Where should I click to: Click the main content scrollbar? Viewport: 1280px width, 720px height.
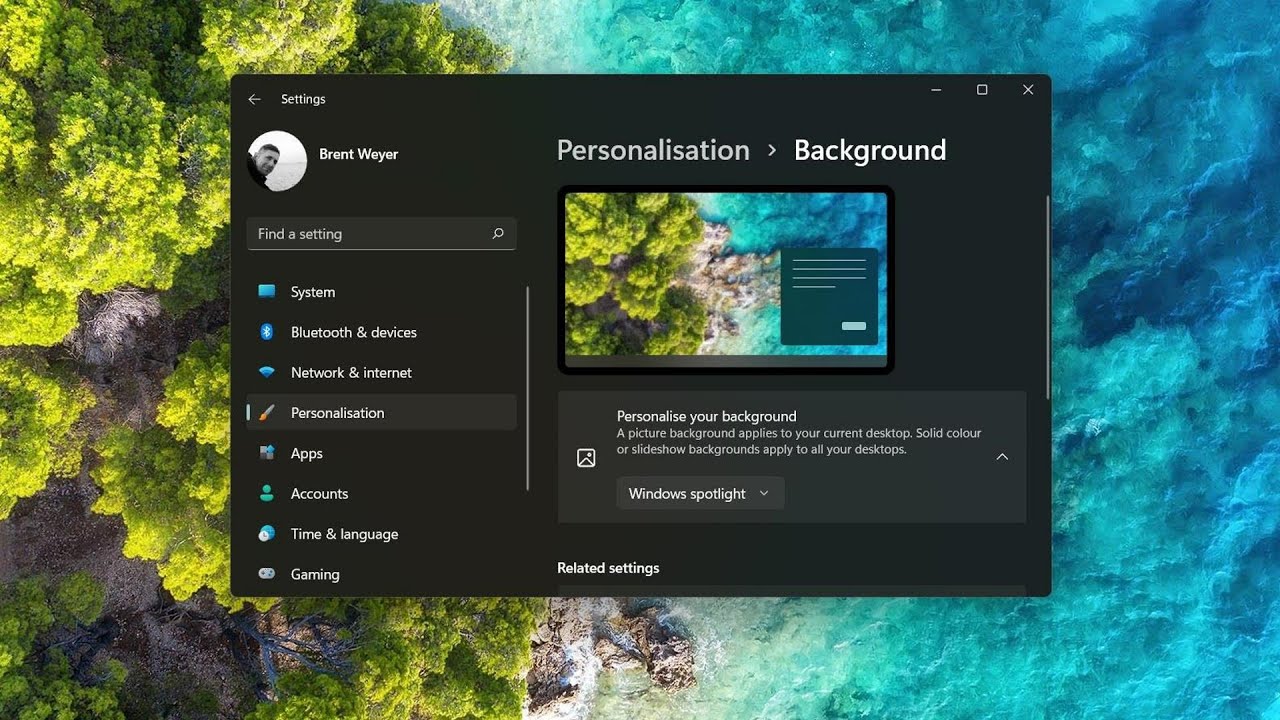pyautogui.click(x=1047, y=297)
